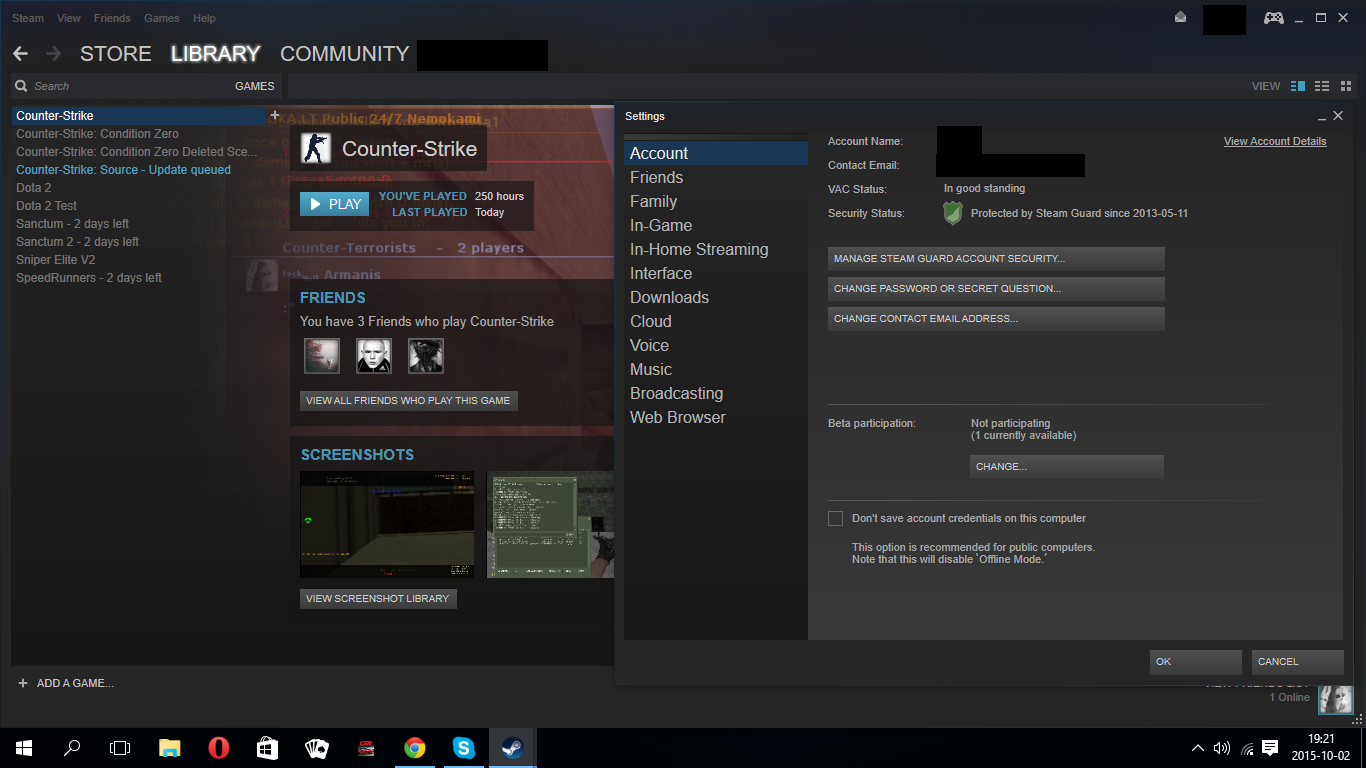Open the Steam inbox envelope icon
1366x768 pixels.
(x=1181, y=18)
